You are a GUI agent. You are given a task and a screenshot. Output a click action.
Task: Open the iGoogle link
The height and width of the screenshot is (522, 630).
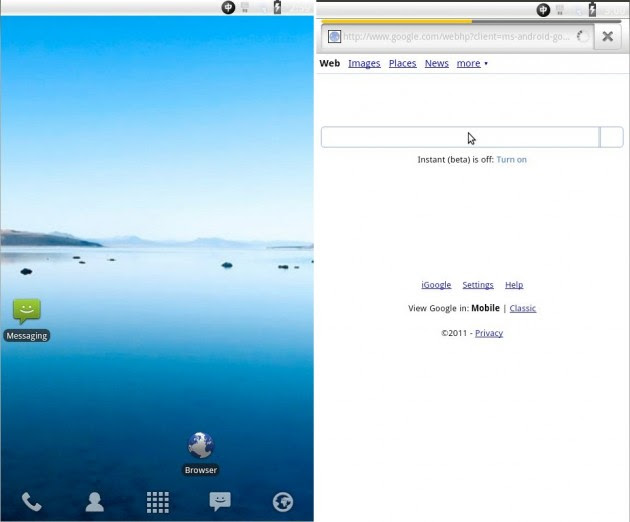[x=436, y=285]
